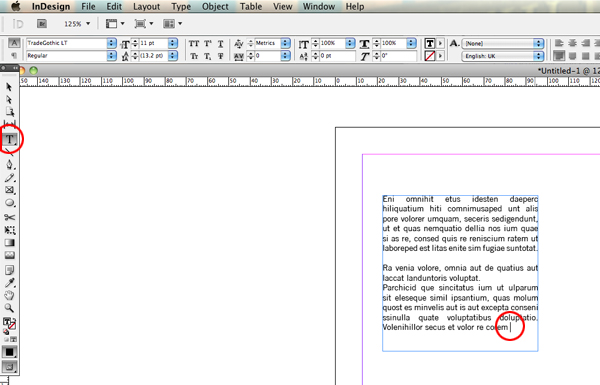Click the view mode button at toolbox bottom
Image resolution: width=600 pixels, height=385 pixels.
point(10,367)
